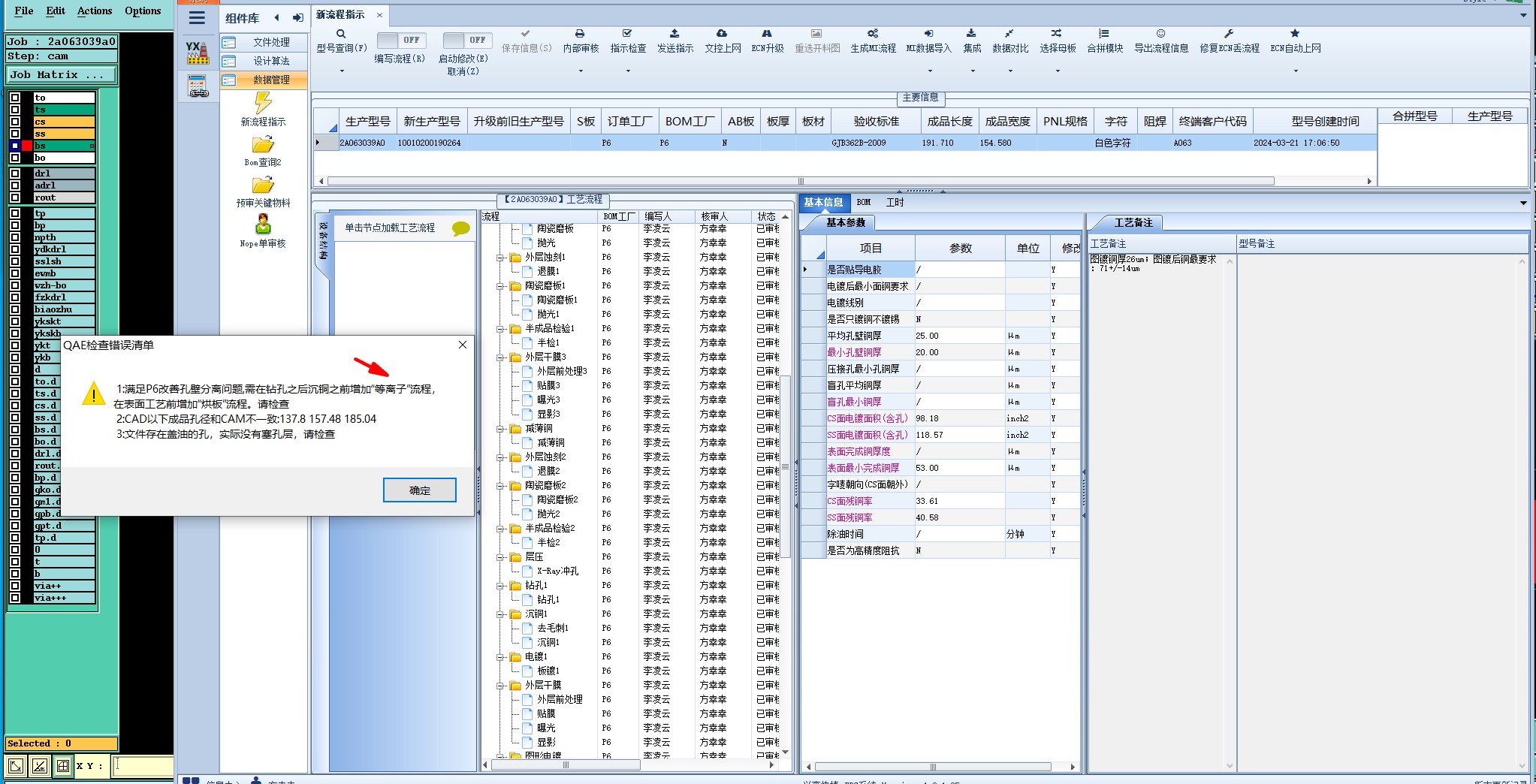Screen dimensions: 1536x784
Task: Click the YX factory logo icon
Action: [x=198, y=53]
